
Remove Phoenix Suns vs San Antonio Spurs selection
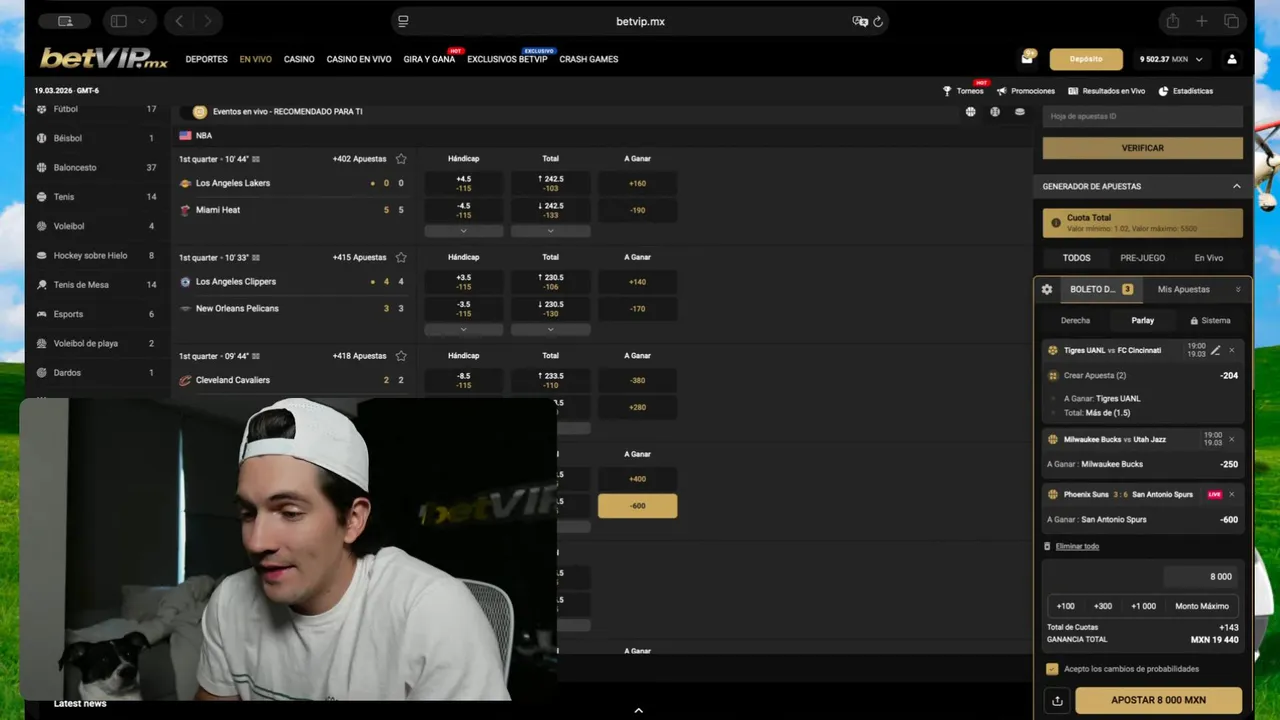pos(1231,494)
